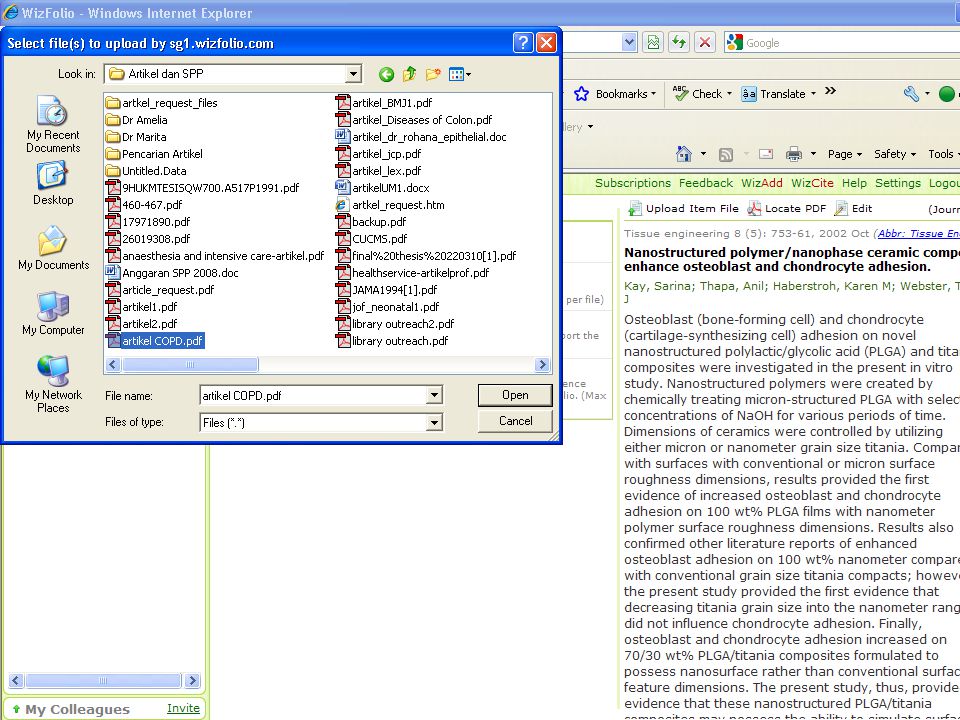
Task: Select the file artikel COPD.pdf
Action: coord(156,341)
